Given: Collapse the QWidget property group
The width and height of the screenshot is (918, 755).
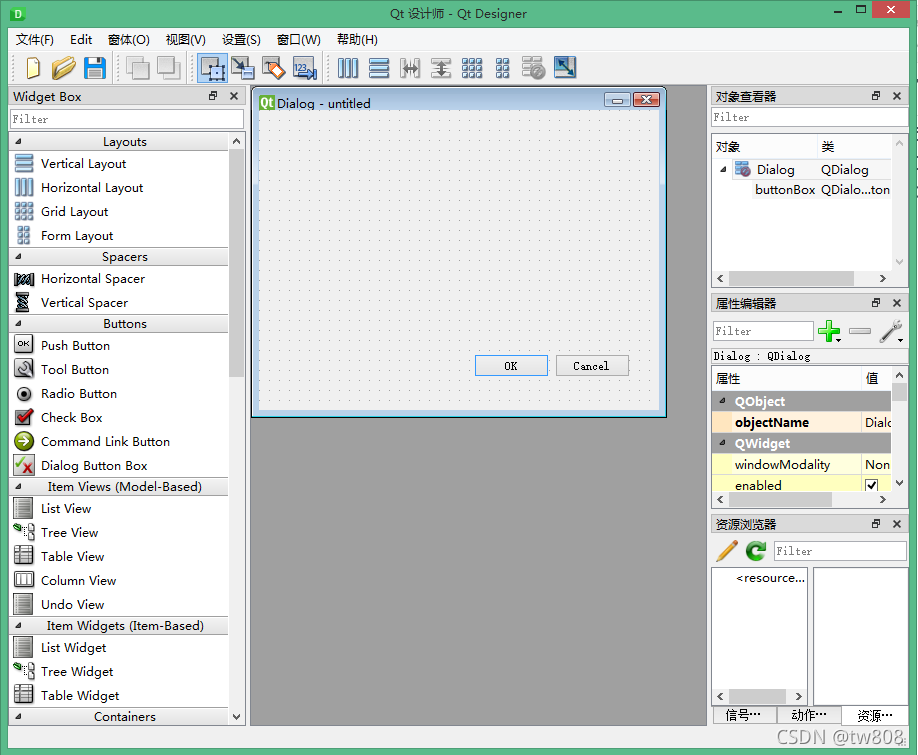Looking at the screenshot, I should [722, 443].
